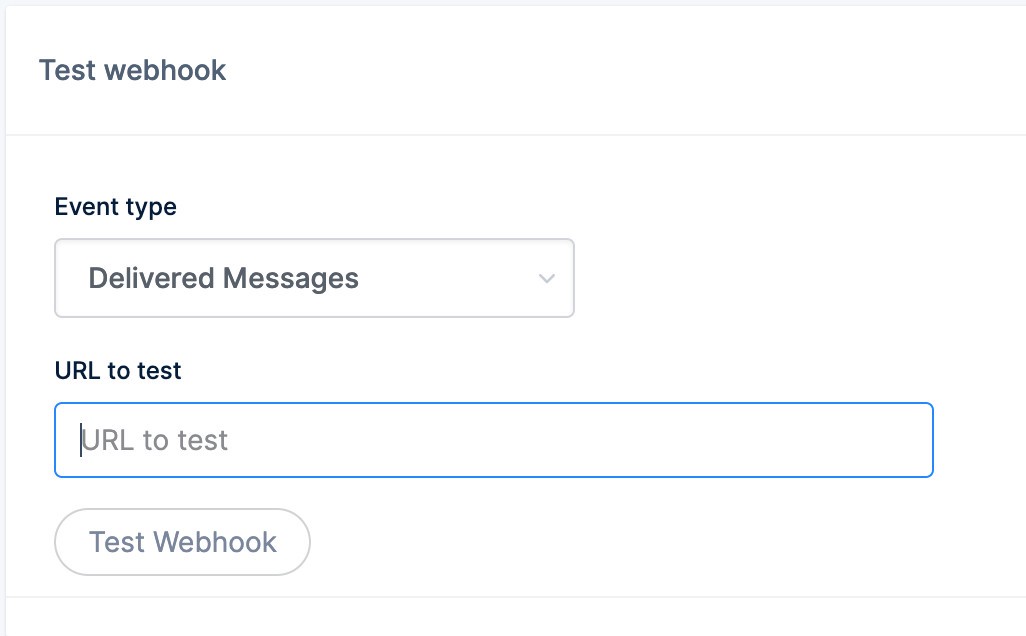Click the label above the event selector

coord(115,207)
